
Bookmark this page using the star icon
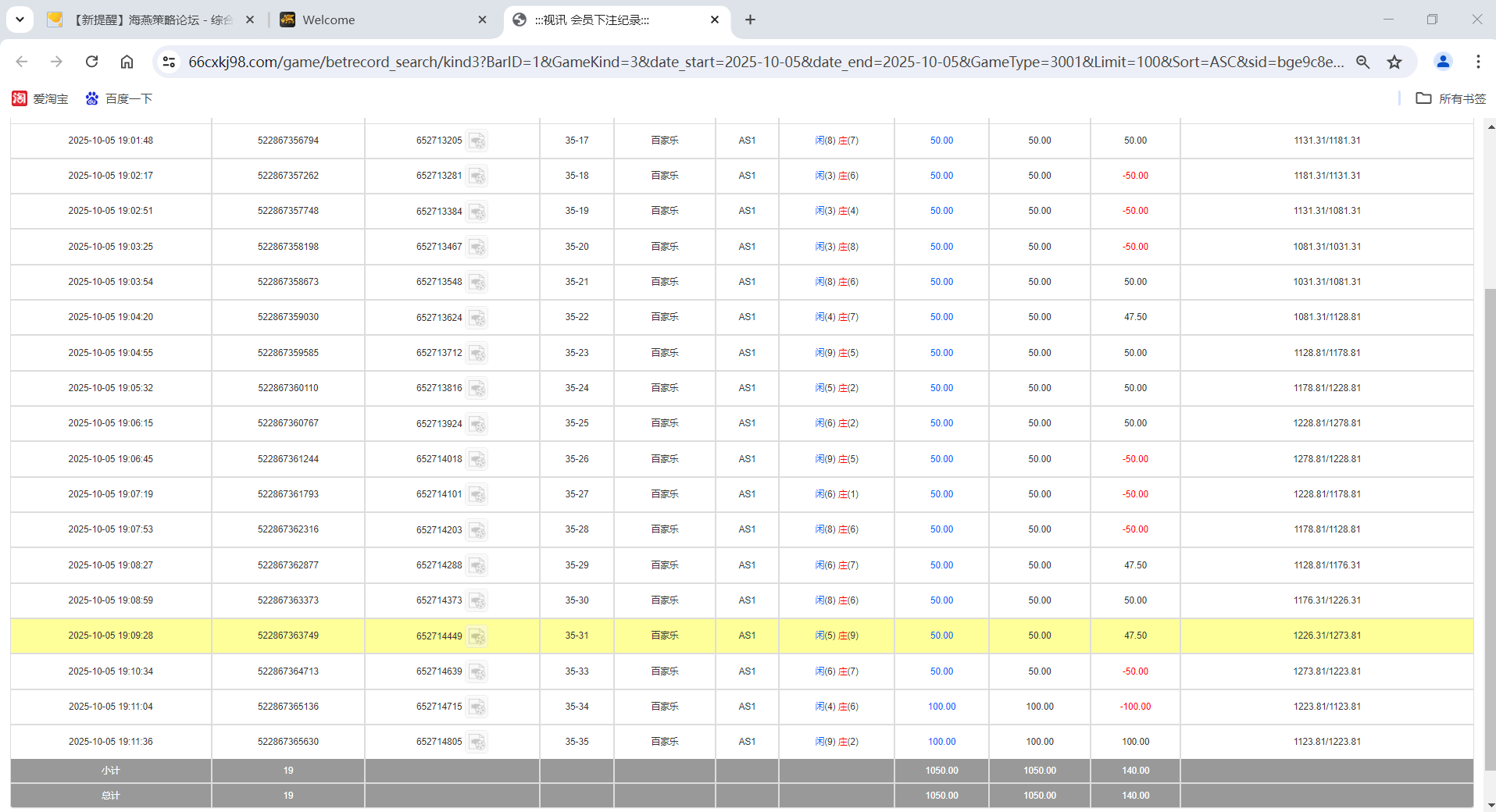tap(1395, 62)
